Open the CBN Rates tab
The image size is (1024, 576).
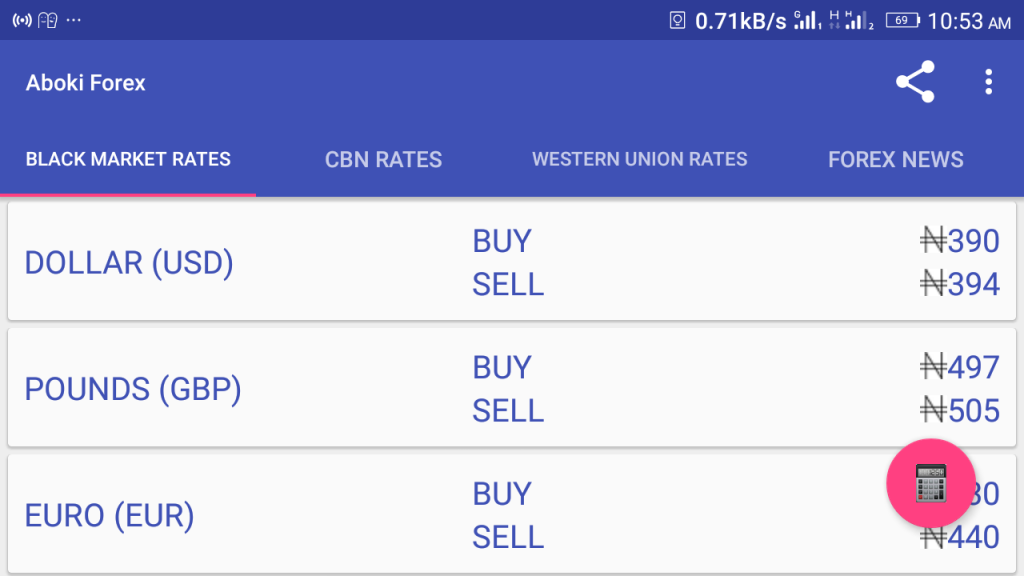pos(383,159)
